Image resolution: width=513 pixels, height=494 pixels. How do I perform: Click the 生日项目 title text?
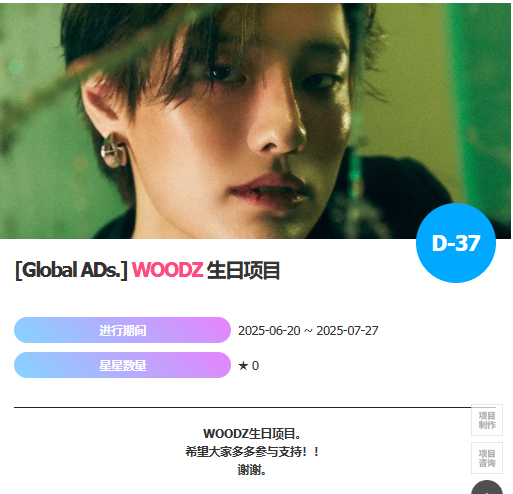coord(243,270)
